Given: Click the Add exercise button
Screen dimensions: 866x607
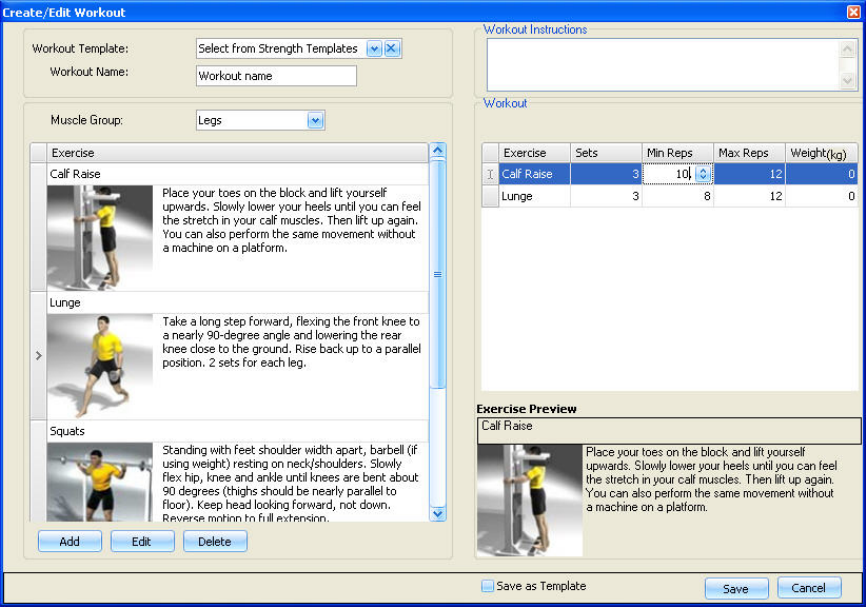Looking at the screenshot, I should coord(70,541).
